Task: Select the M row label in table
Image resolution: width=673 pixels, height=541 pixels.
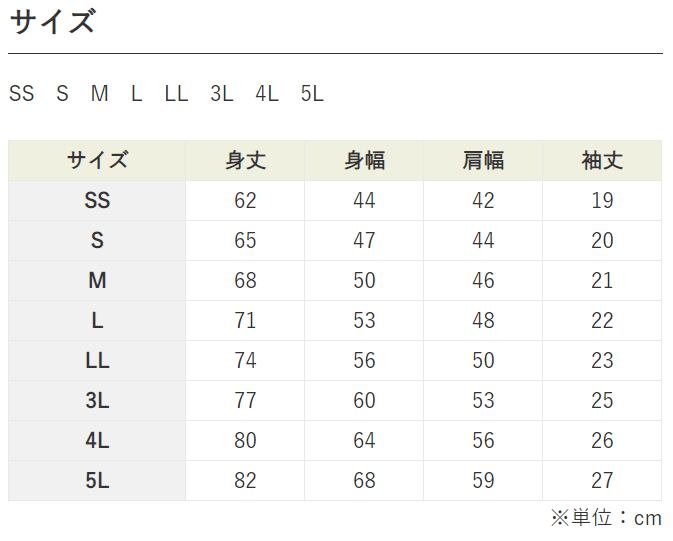Action: [x=97, y=281]
